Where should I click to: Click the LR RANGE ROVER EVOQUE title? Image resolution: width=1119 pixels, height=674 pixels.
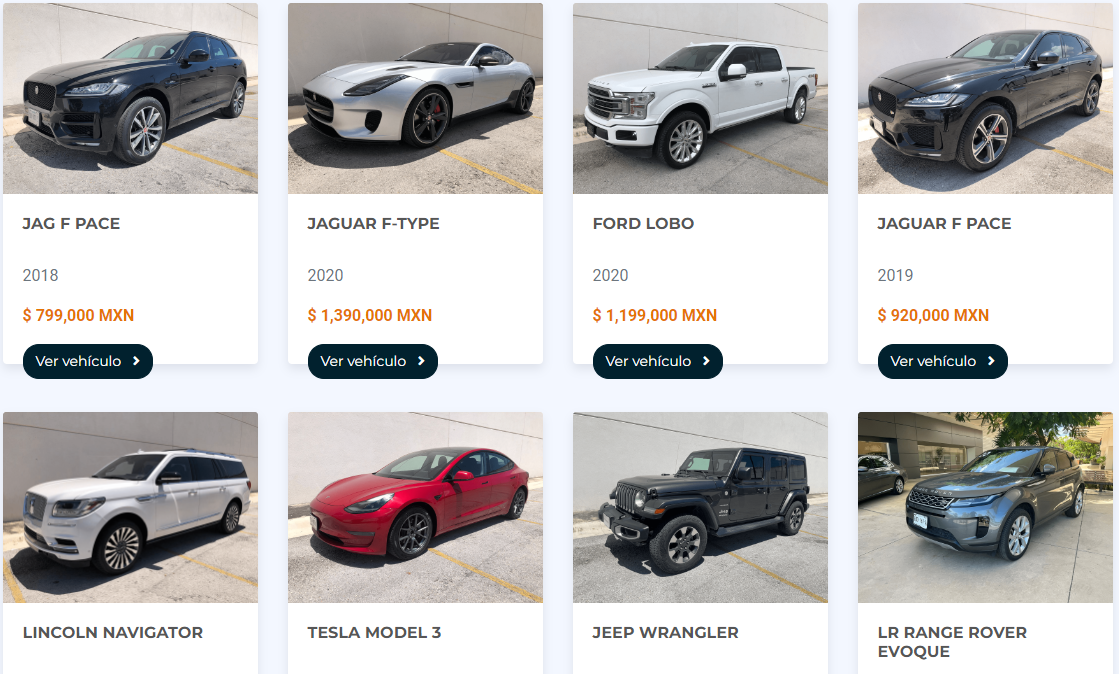(x=952, y=642)
